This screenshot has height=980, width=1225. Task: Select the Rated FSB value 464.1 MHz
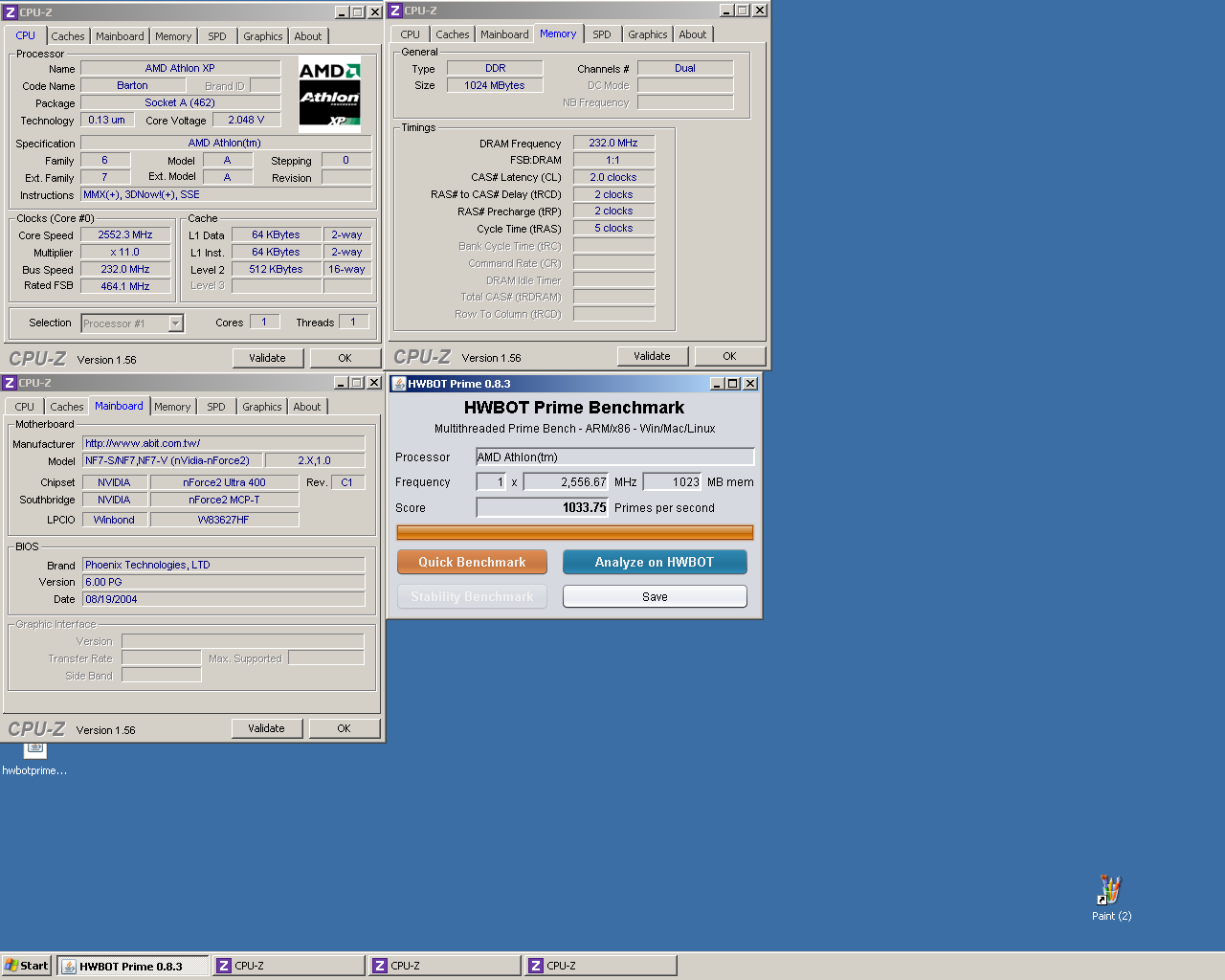pyautogui.click(x=125, y=286)
